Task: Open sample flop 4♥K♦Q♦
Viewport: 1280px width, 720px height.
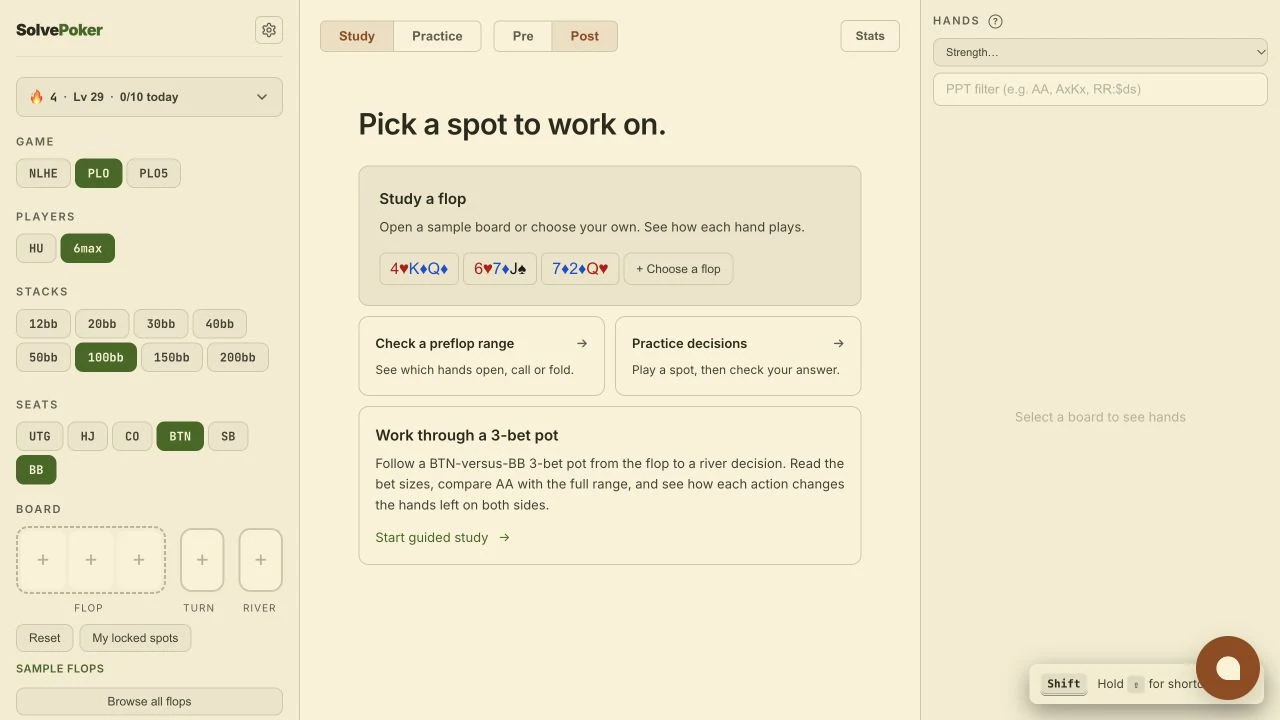Action: click(x=419, y=269)
